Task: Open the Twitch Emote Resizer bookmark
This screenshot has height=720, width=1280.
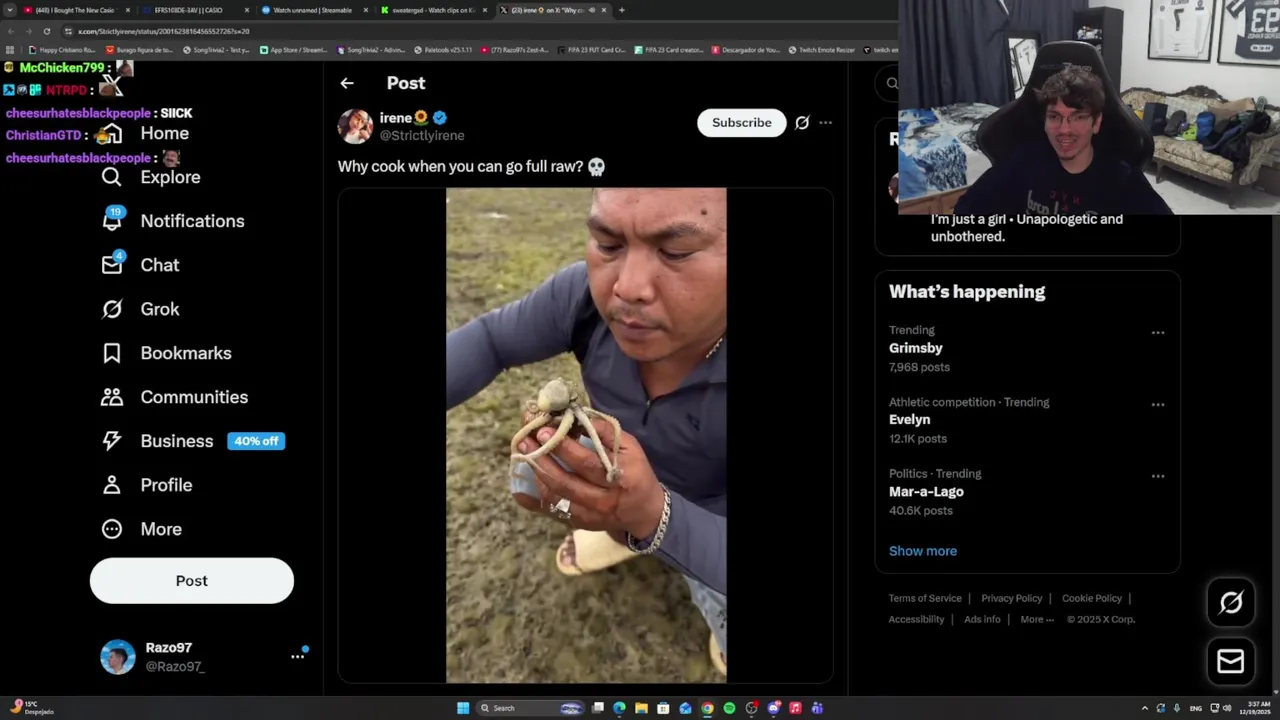Action: (822, 50)
